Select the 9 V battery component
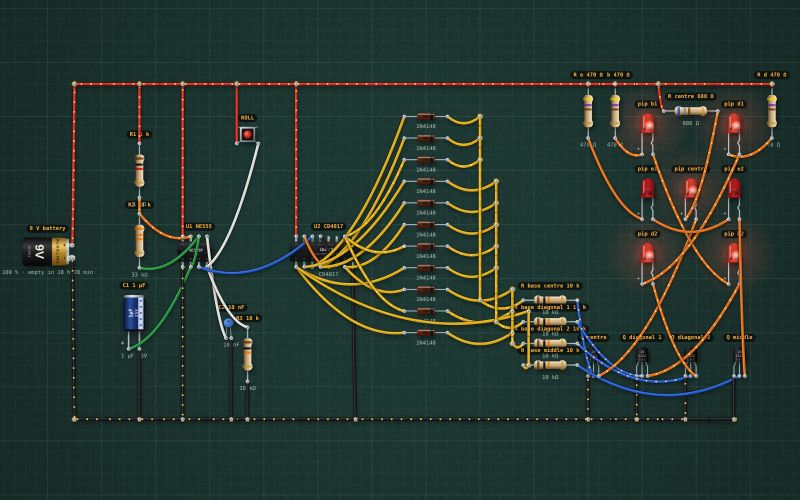Screen dimensions: 800x500 (46, 252)
